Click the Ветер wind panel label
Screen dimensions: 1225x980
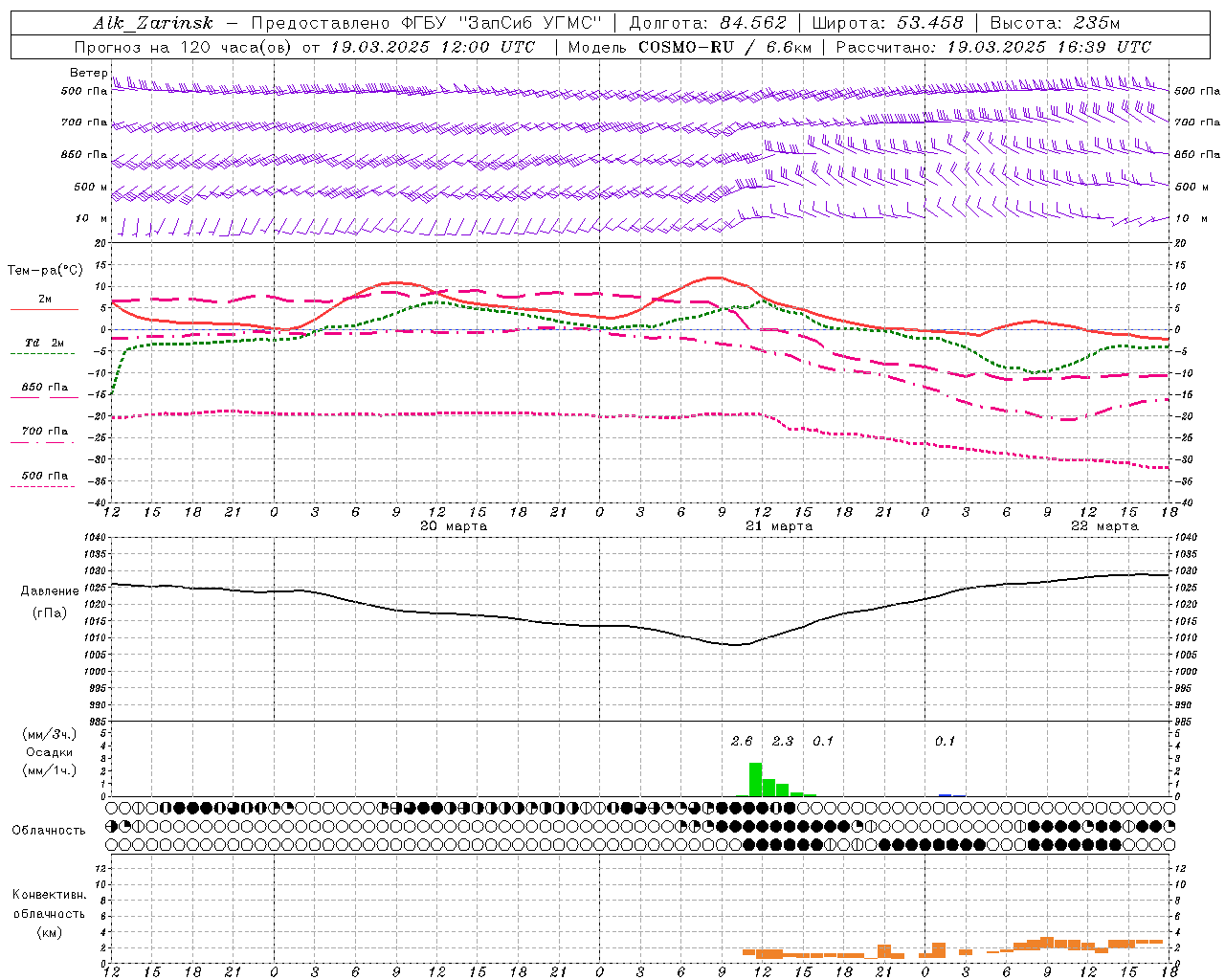coord(88,73)
